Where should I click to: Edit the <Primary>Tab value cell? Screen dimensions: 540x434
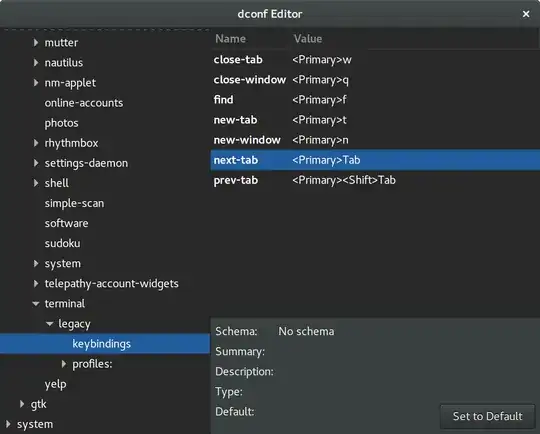(326, 160)
